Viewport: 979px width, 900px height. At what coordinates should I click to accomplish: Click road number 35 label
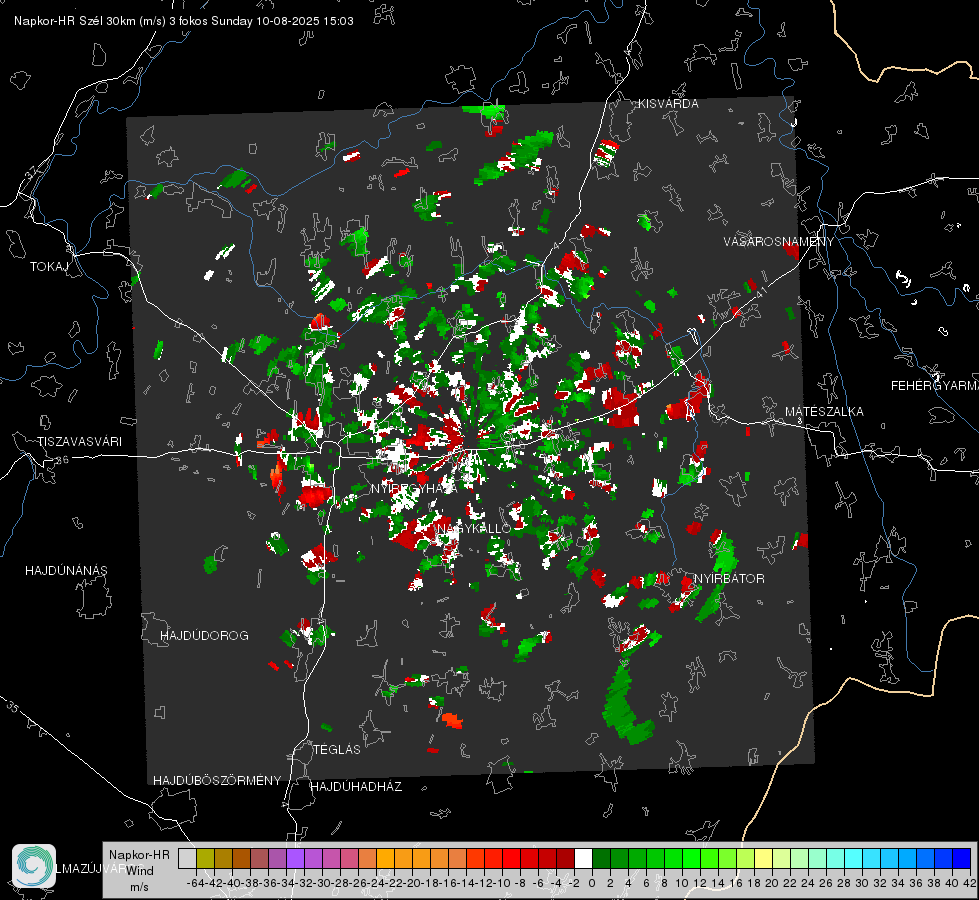(x=14, y=706)
